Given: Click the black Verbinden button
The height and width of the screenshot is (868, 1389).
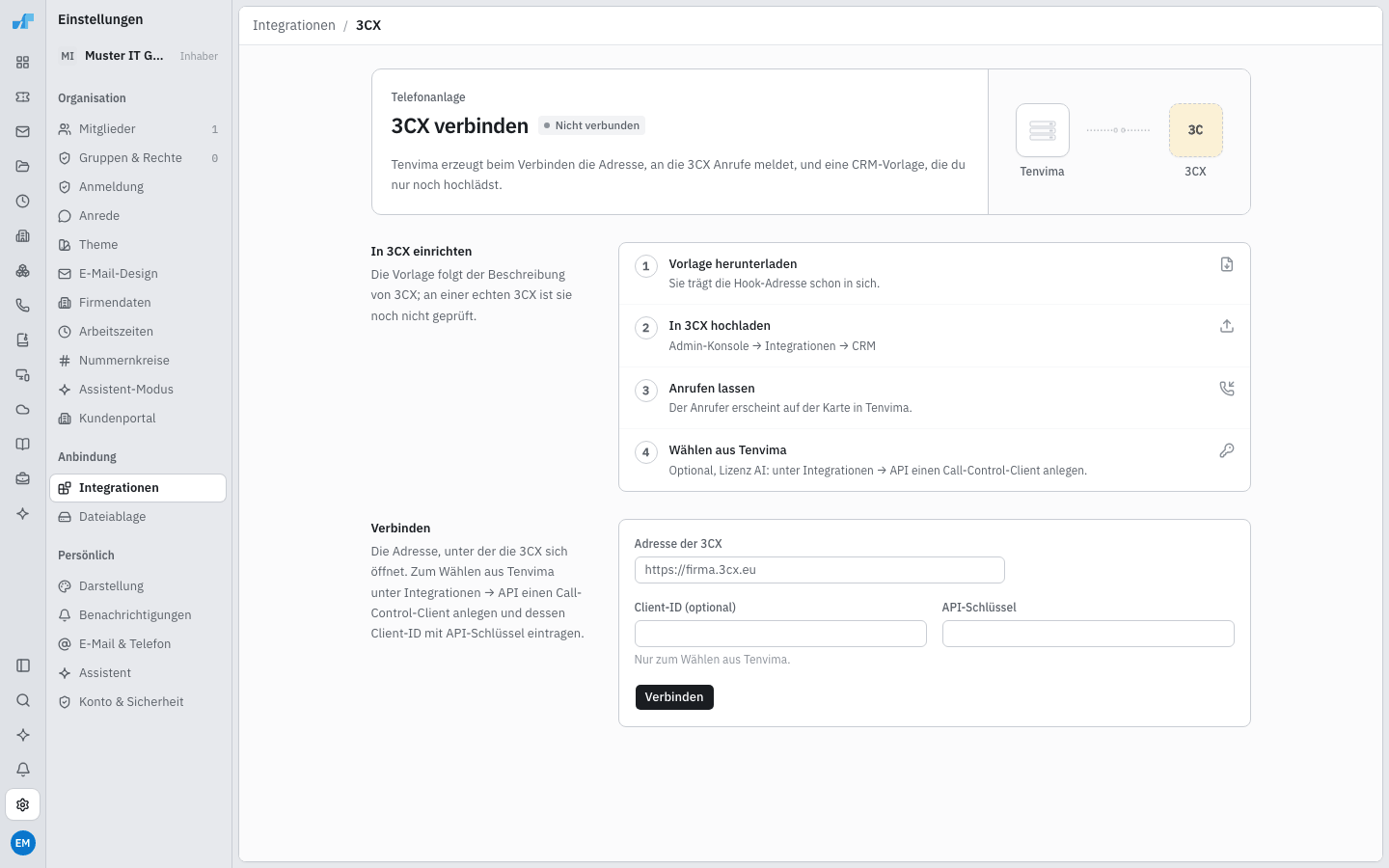Looking at the screenshot, I should click(x=674, y=697).
